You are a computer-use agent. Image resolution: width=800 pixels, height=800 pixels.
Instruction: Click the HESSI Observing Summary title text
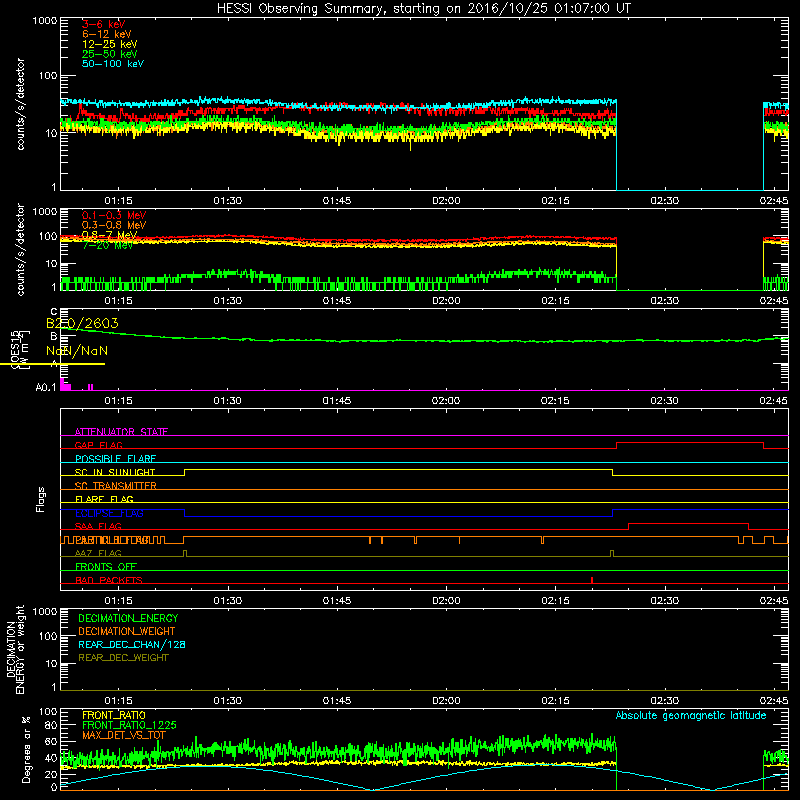(x=424, y=9)
